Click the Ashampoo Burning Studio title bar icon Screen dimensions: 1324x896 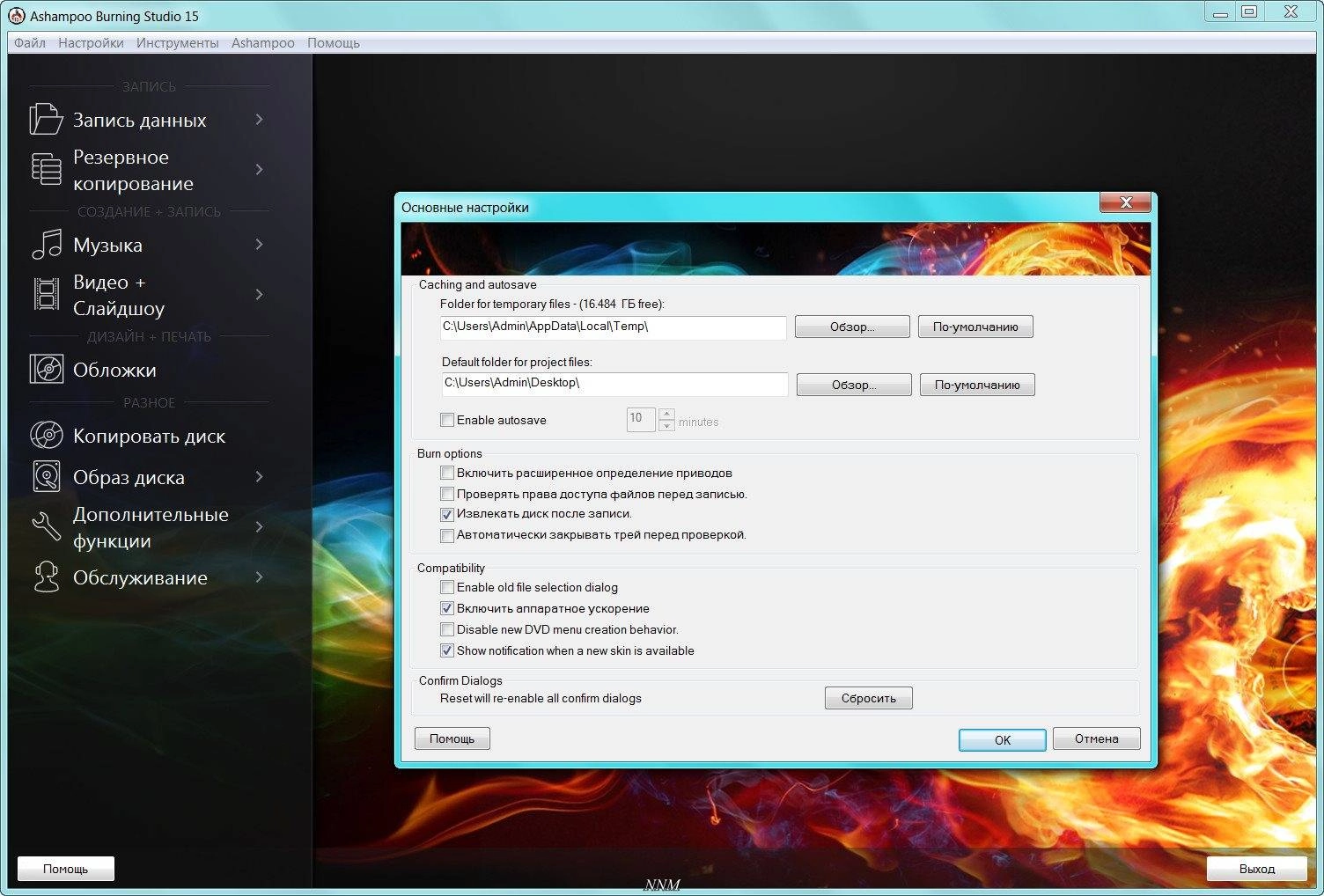16,15
